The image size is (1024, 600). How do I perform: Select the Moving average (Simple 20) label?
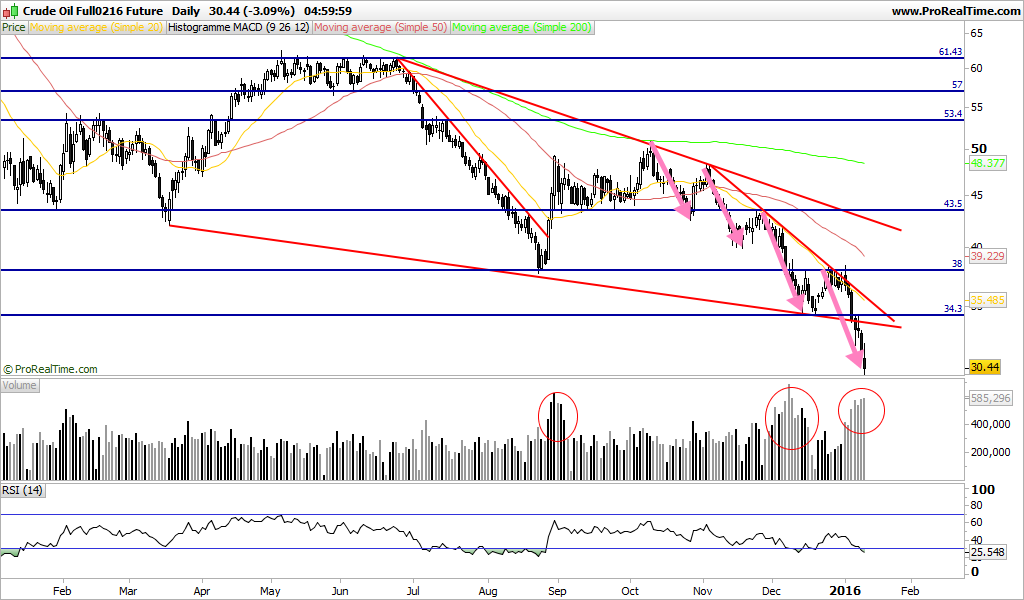pos(96,27)
